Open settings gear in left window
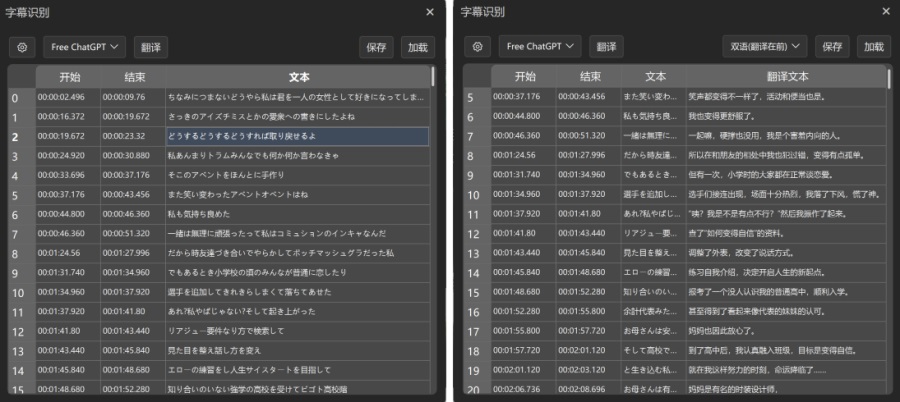The image size is (900, 402). tap(22, 47)
